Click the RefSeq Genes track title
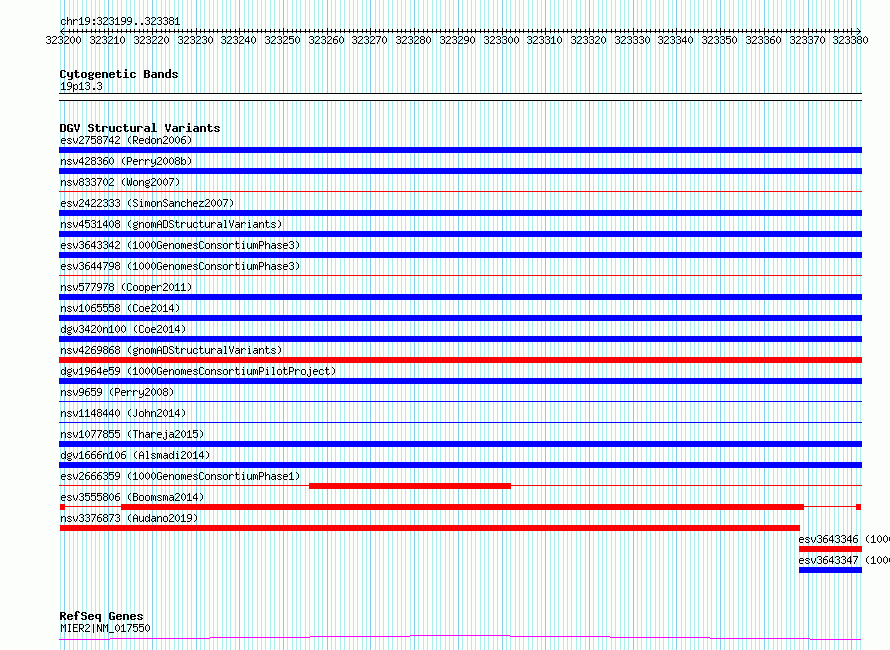The width and height of the screenshot is (890, 650). pos(102,617)
